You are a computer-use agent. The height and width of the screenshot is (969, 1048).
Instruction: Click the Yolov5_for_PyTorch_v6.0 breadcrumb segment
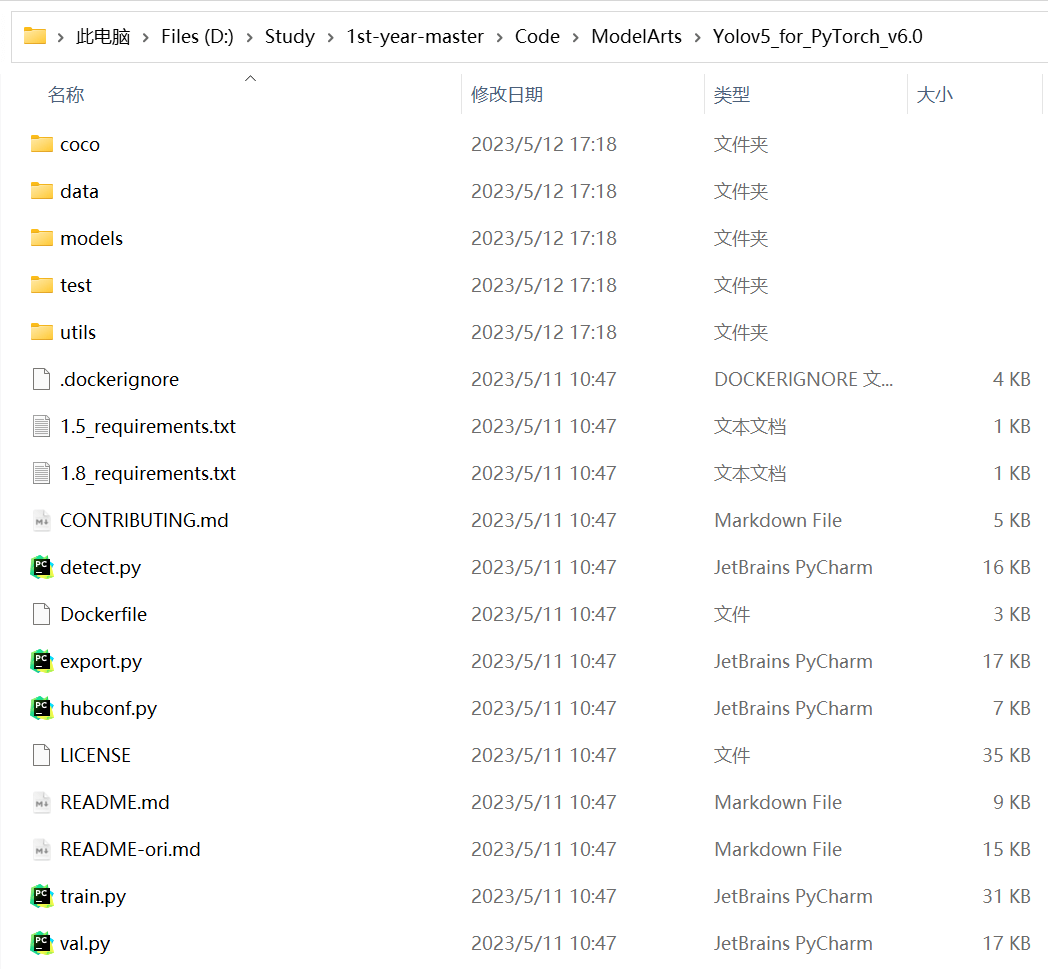[817, 37]
